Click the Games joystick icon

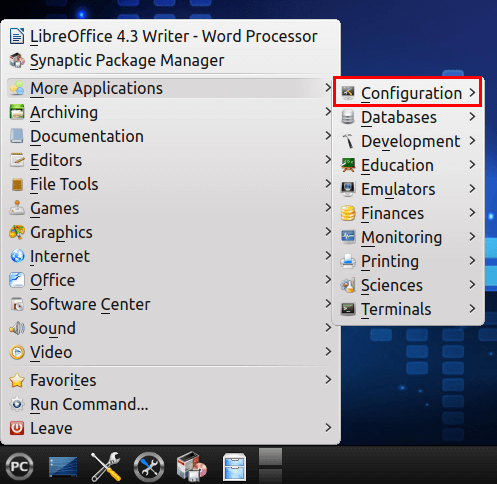coord(17,208)
